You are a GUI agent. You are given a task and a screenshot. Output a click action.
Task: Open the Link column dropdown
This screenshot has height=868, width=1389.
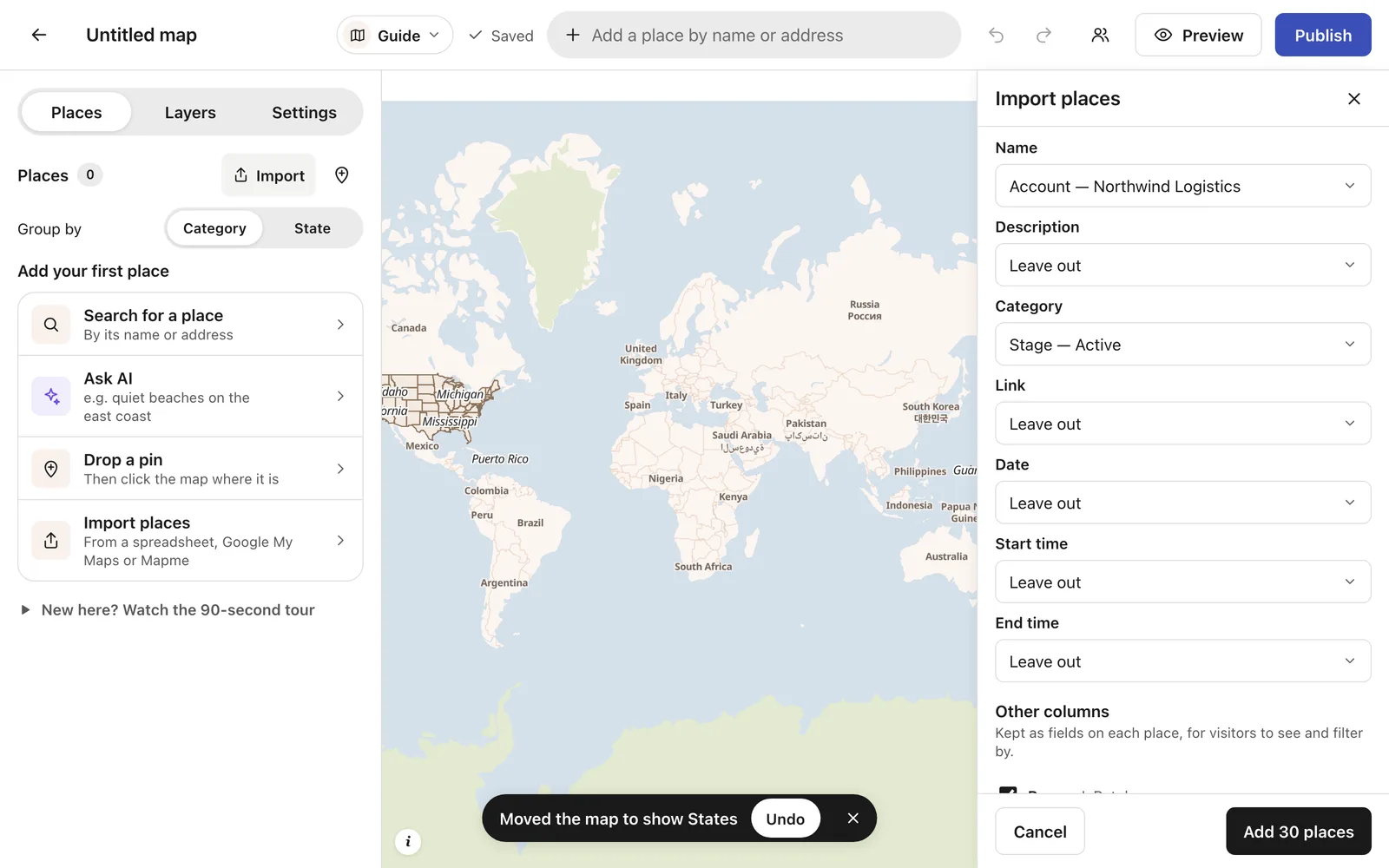1182,424
